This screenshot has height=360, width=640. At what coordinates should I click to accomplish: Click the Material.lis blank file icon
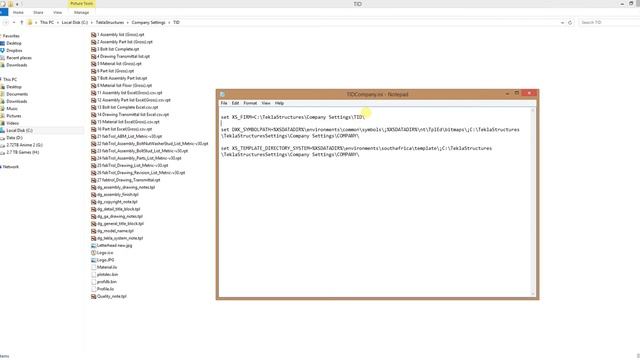click(x=93, y=267)
